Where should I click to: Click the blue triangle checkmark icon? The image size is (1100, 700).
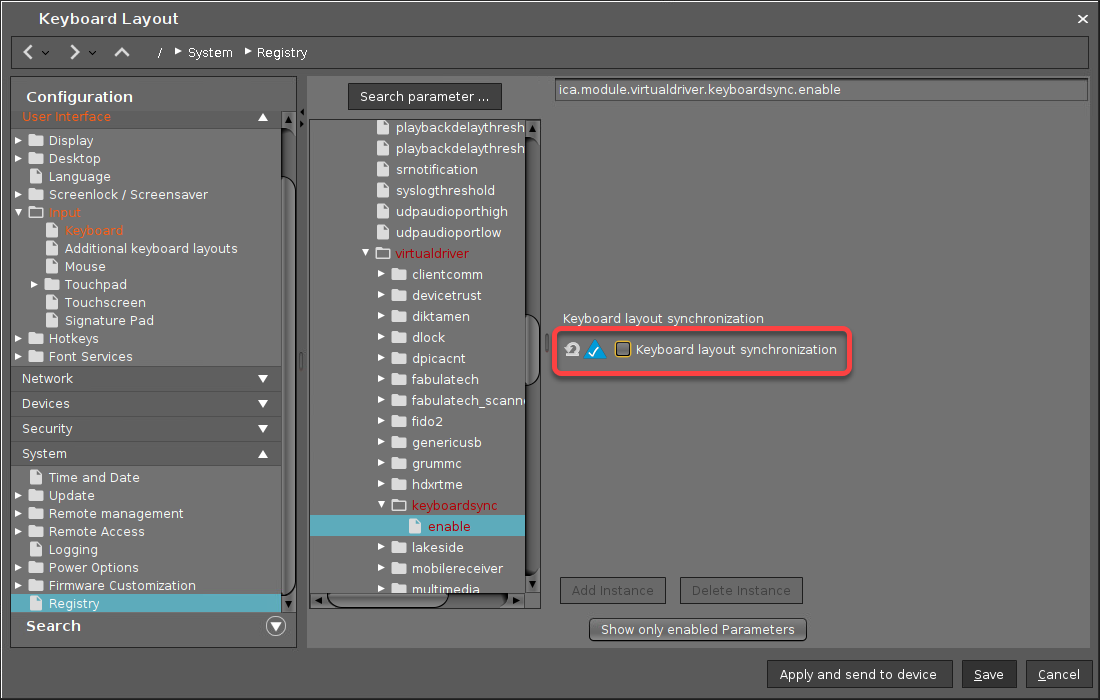(x=595, y=350)
